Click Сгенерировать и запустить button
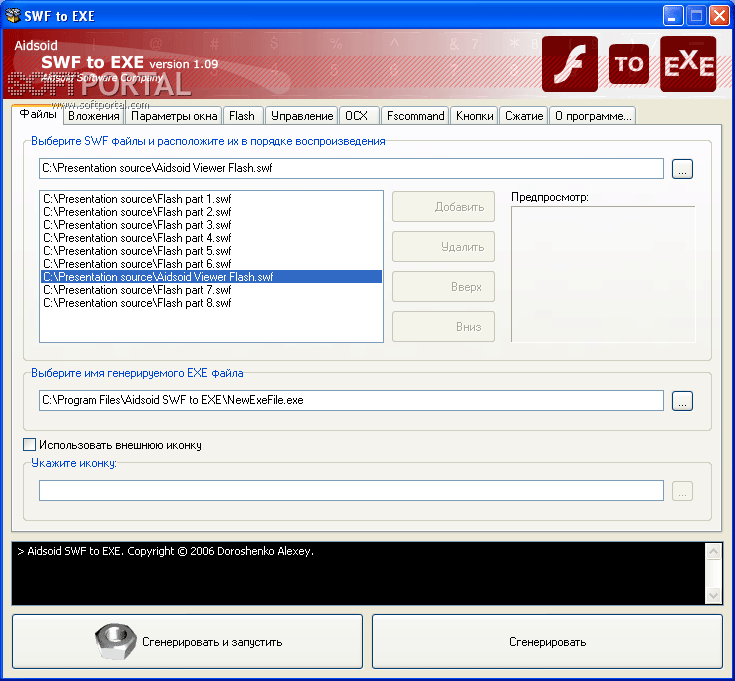Screen dimensions: 735x681 (188, 642)
